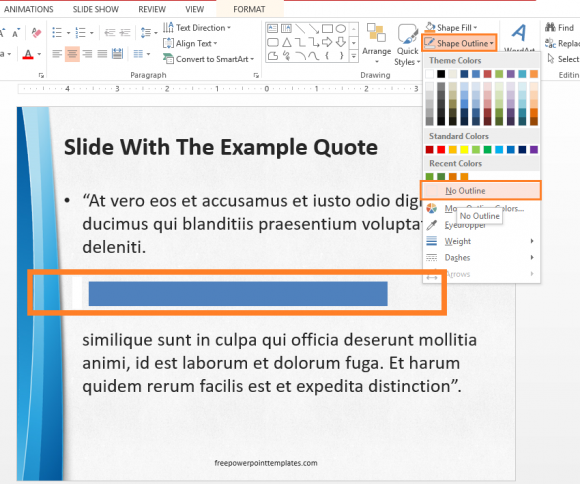
Task: Click the bullets list icon
Action: pos(57,33)
